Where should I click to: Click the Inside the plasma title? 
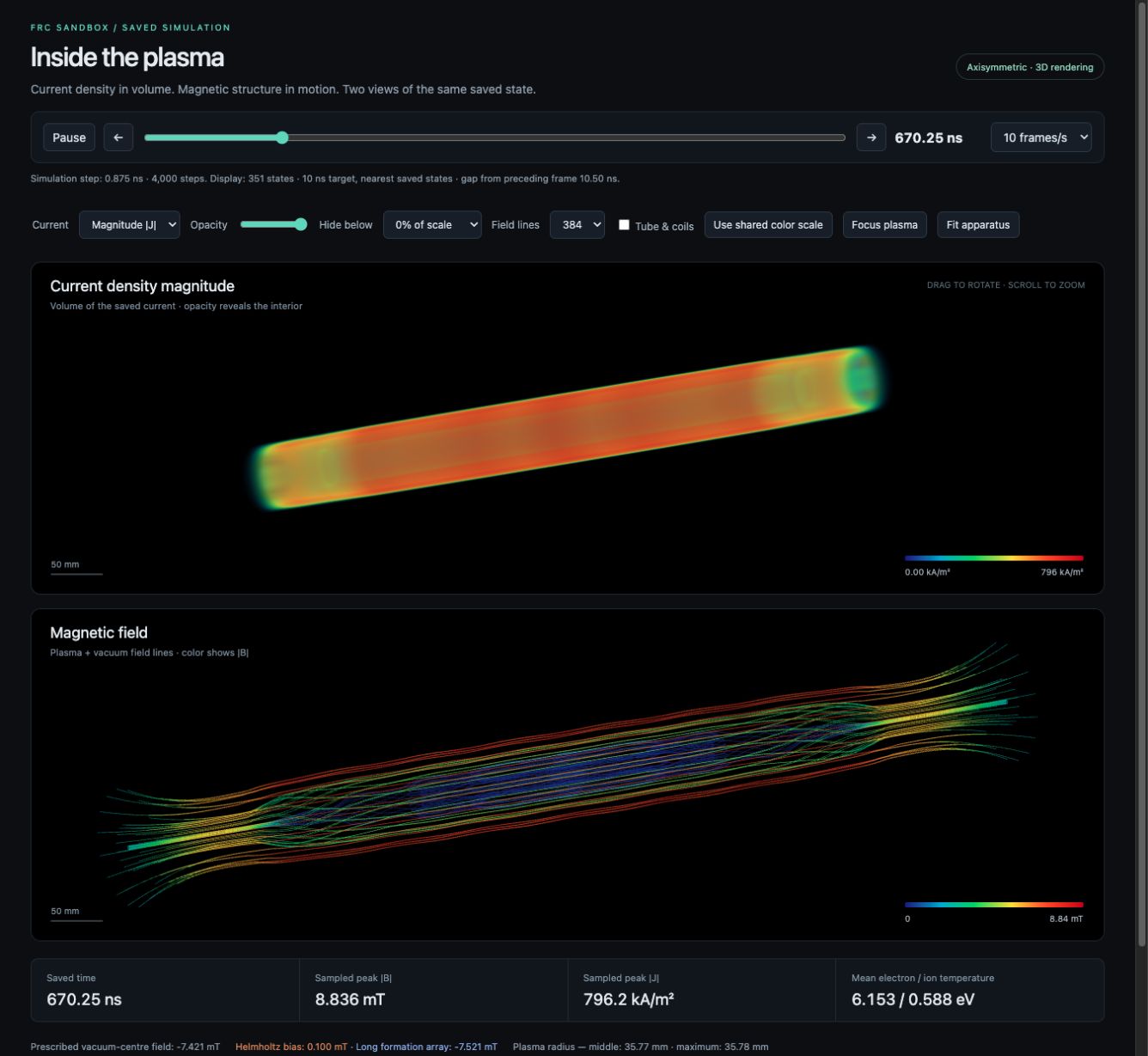point(127,58)
